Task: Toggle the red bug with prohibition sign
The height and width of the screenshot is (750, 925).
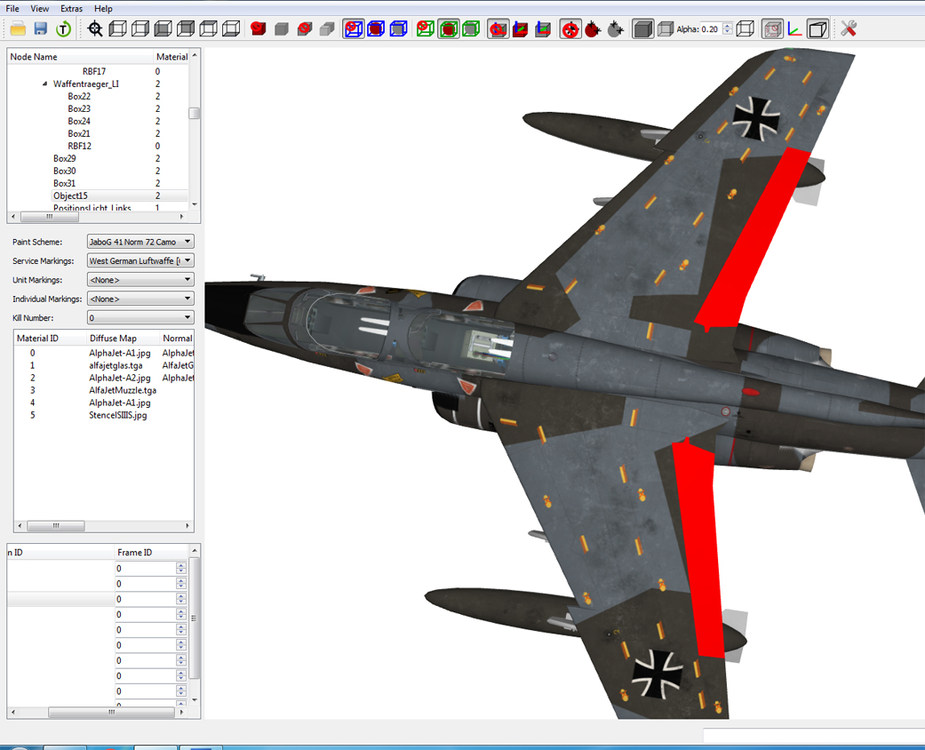Action: 570,28
